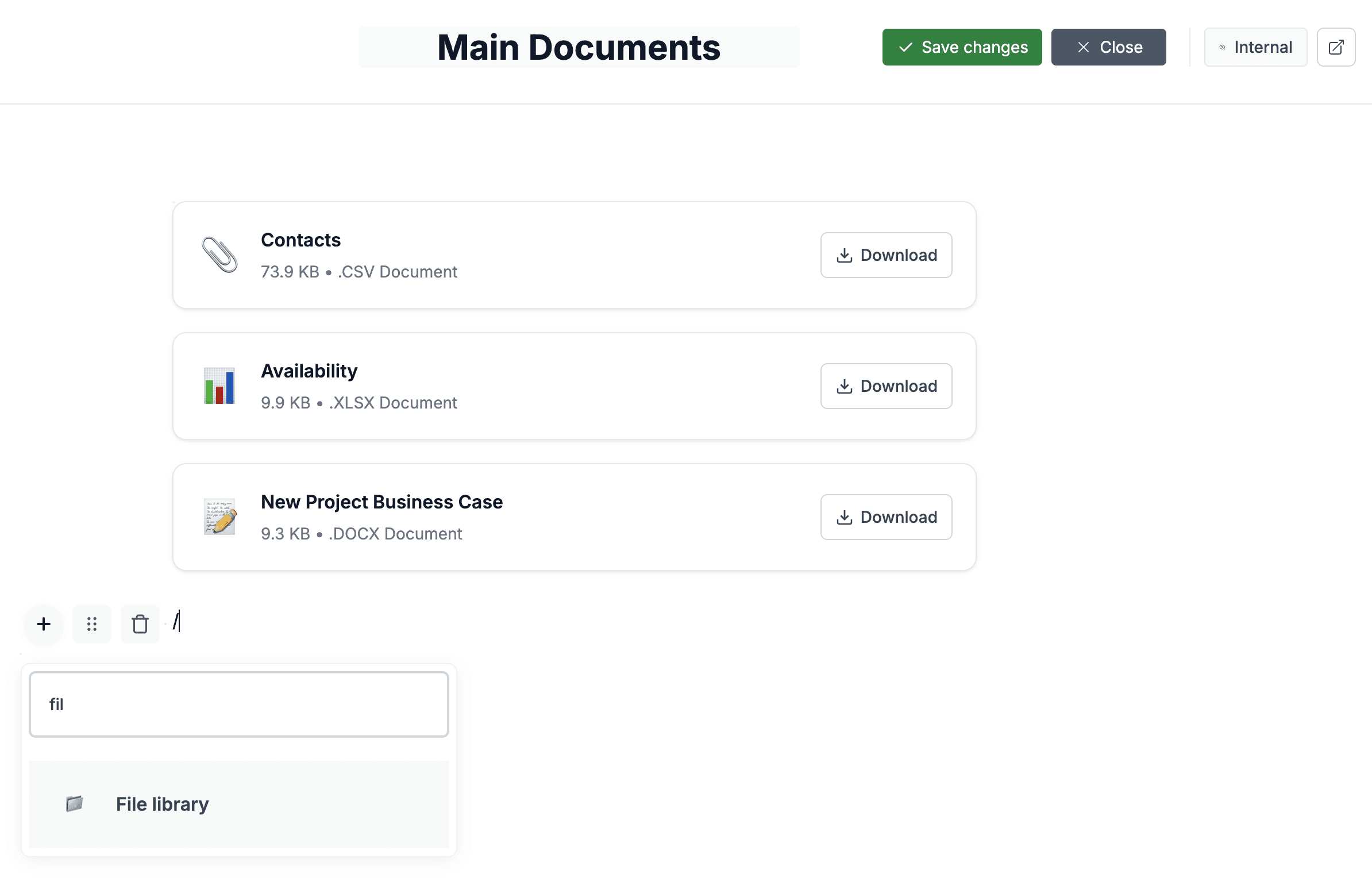Image resolution: width=1372 pixels, height=894 pixels.
Task: Click the Main Documents title field
Action: [x=578, y=47]
